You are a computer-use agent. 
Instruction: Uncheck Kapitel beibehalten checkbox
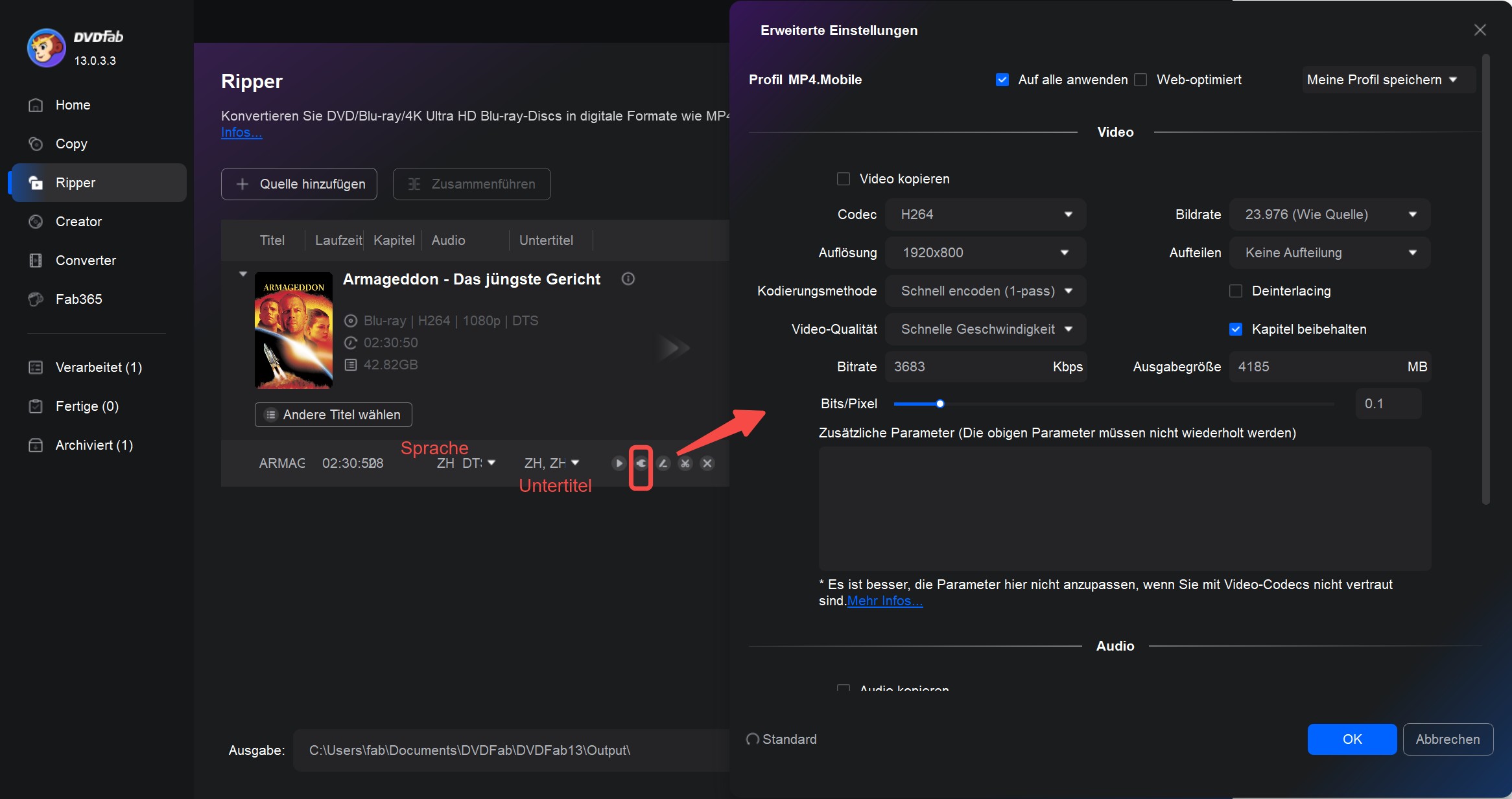pyautogui.click(x=1236, y=329)
